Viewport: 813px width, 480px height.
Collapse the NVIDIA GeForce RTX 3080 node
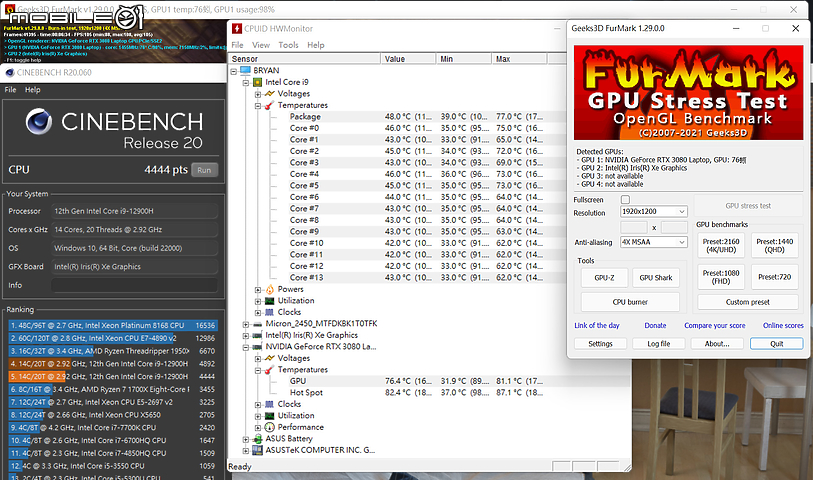[x=246, y=347]
